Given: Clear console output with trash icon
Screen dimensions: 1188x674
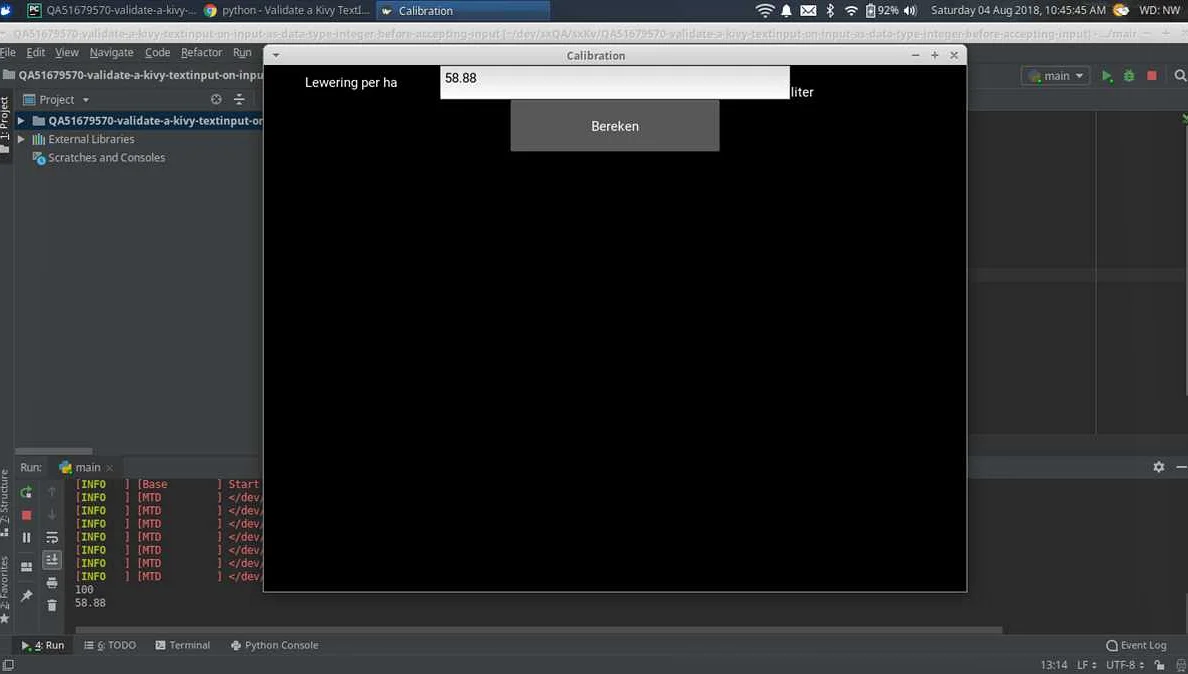Looking at the screenshot, I should point(52,605).
